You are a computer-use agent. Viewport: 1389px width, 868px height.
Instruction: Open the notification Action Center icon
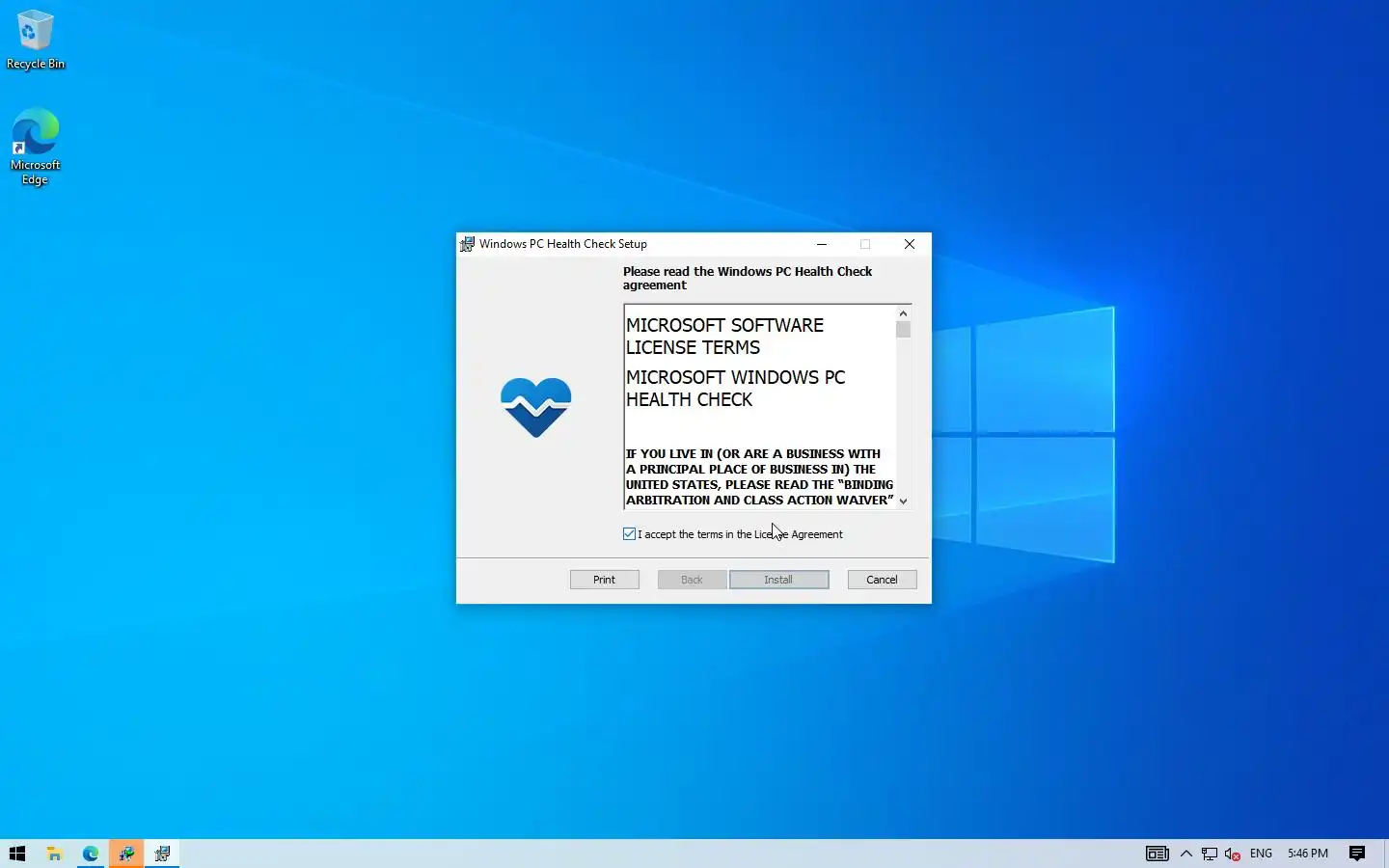[1357, 854]
